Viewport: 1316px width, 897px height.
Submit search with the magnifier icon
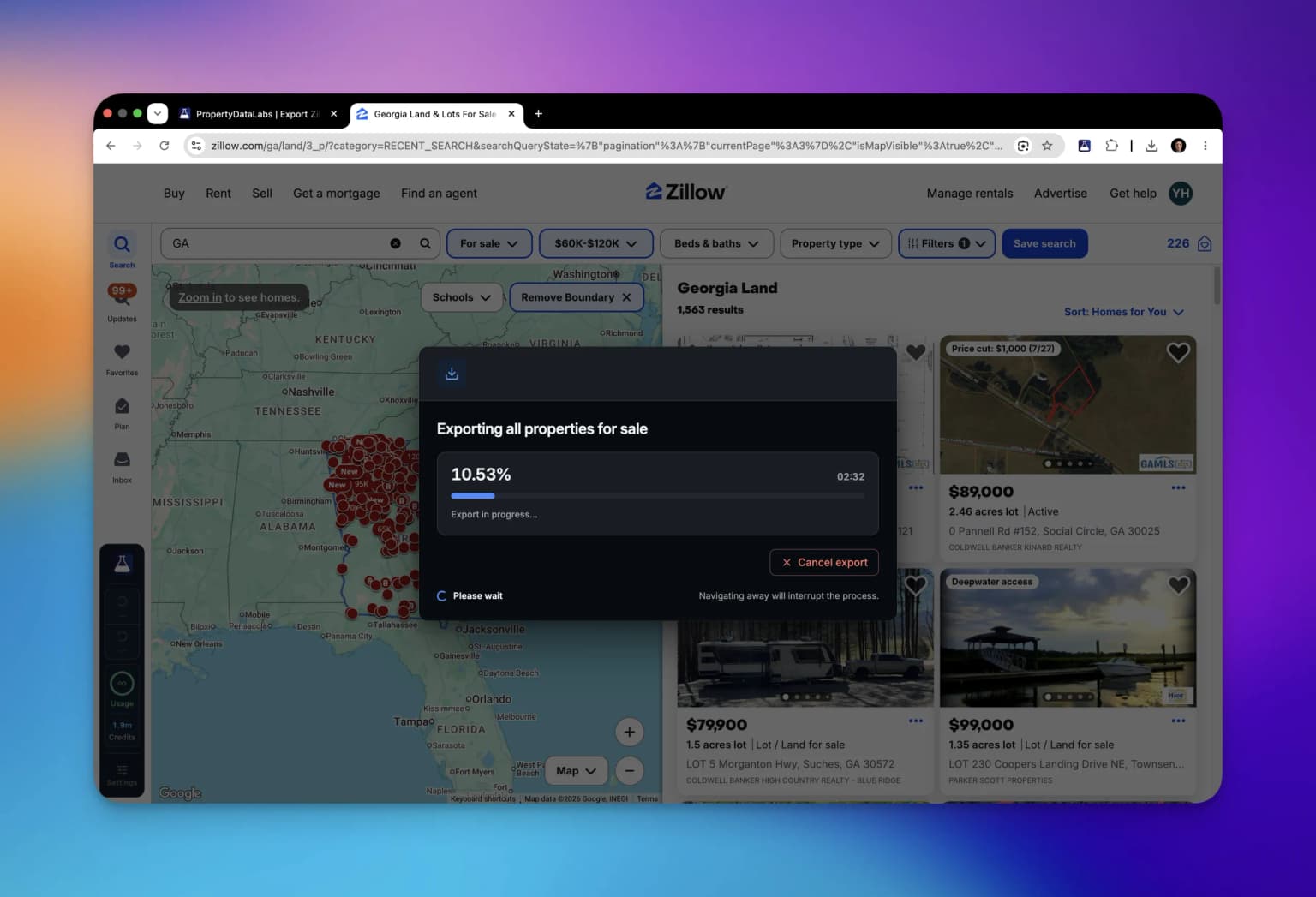click(x=425, y=243)
